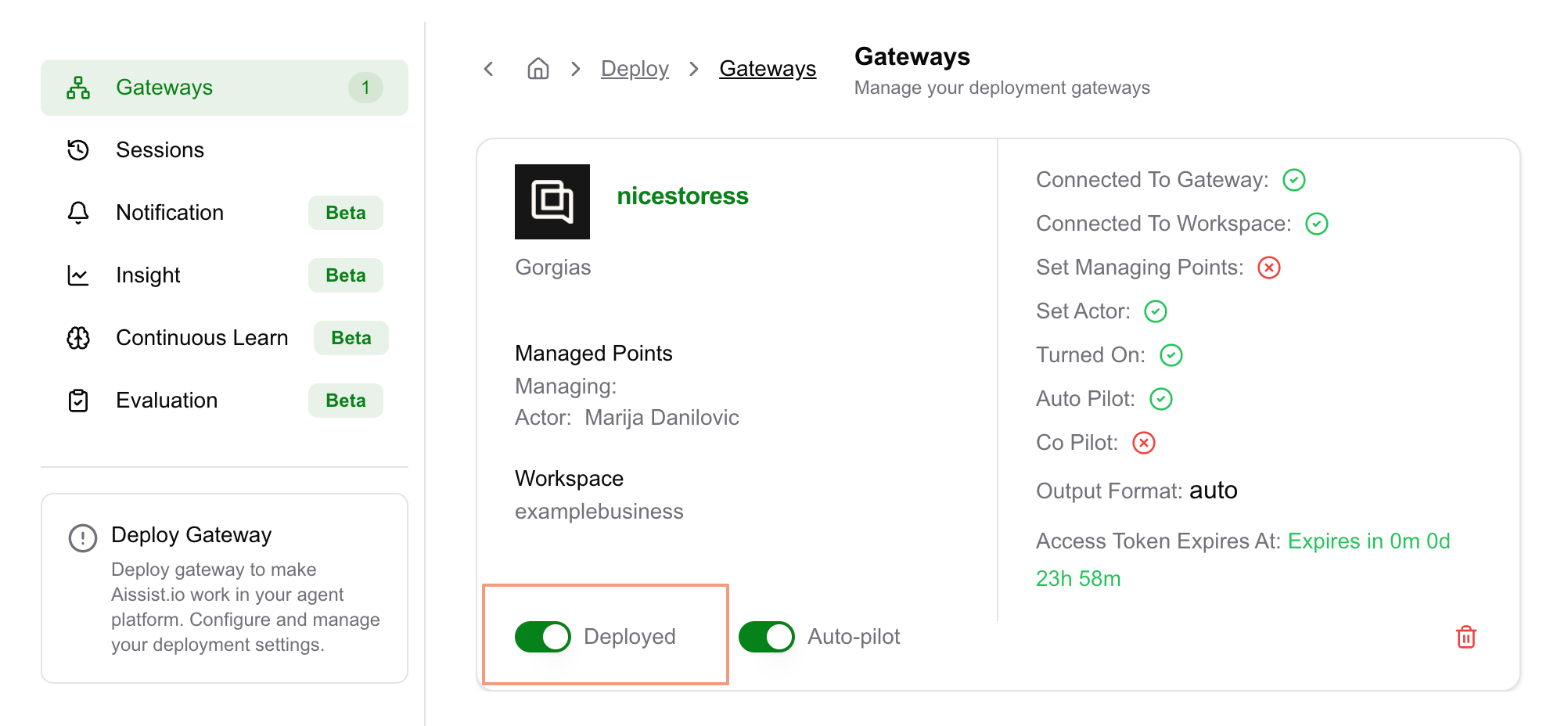The height and width of the screenshot is (726, 1568).
Task: Click the Continuous Learn brain icon
Action: point(78,338)
